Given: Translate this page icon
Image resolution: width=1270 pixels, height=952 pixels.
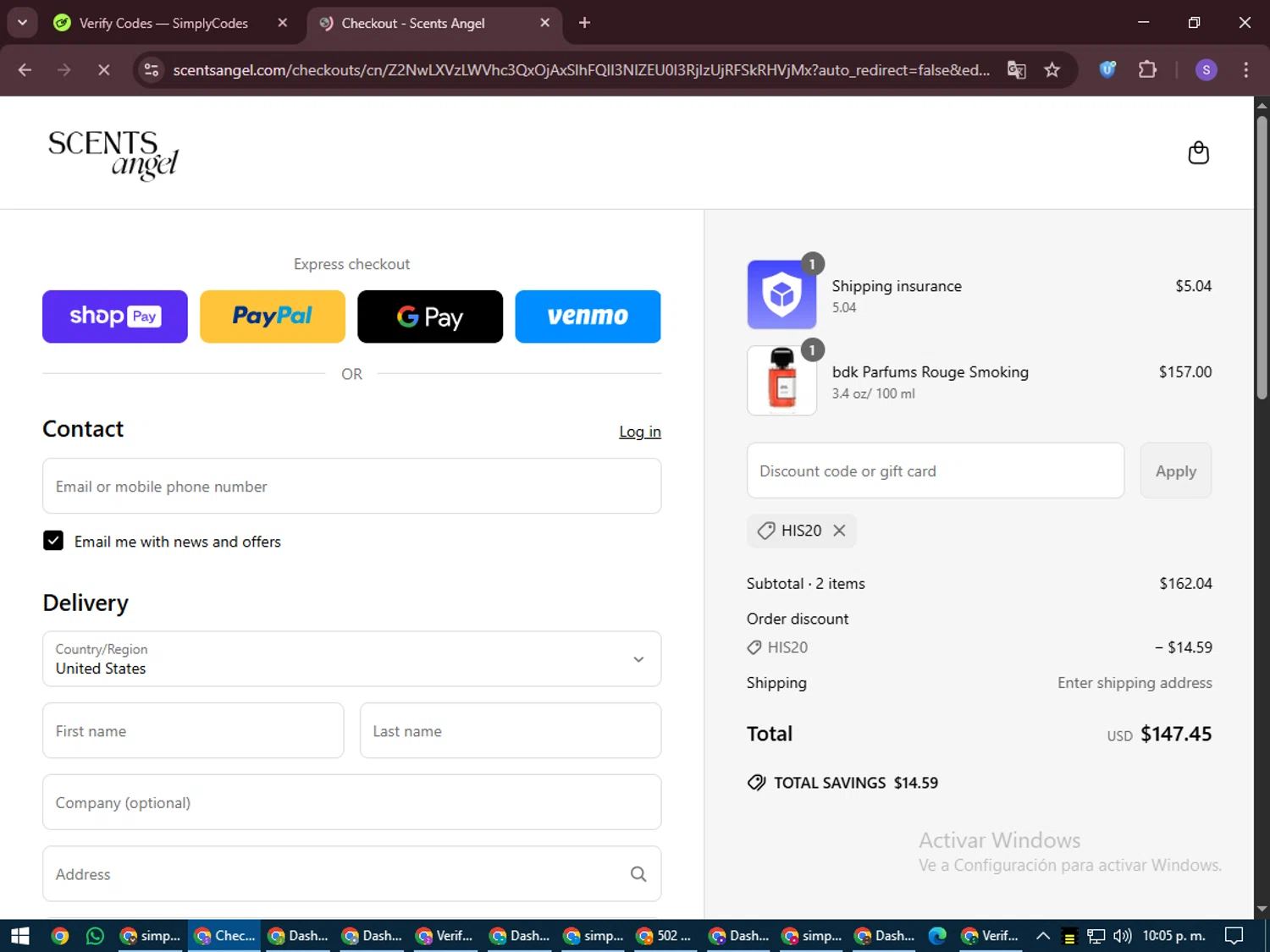Looking at the screenshot, I should [1017, 69].
